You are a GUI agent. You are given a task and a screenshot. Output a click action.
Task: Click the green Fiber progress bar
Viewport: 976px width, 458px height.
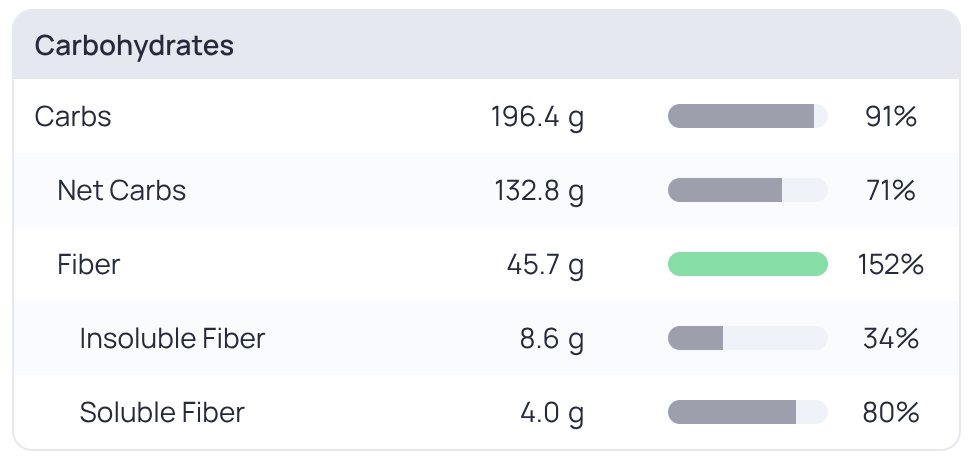748,264
